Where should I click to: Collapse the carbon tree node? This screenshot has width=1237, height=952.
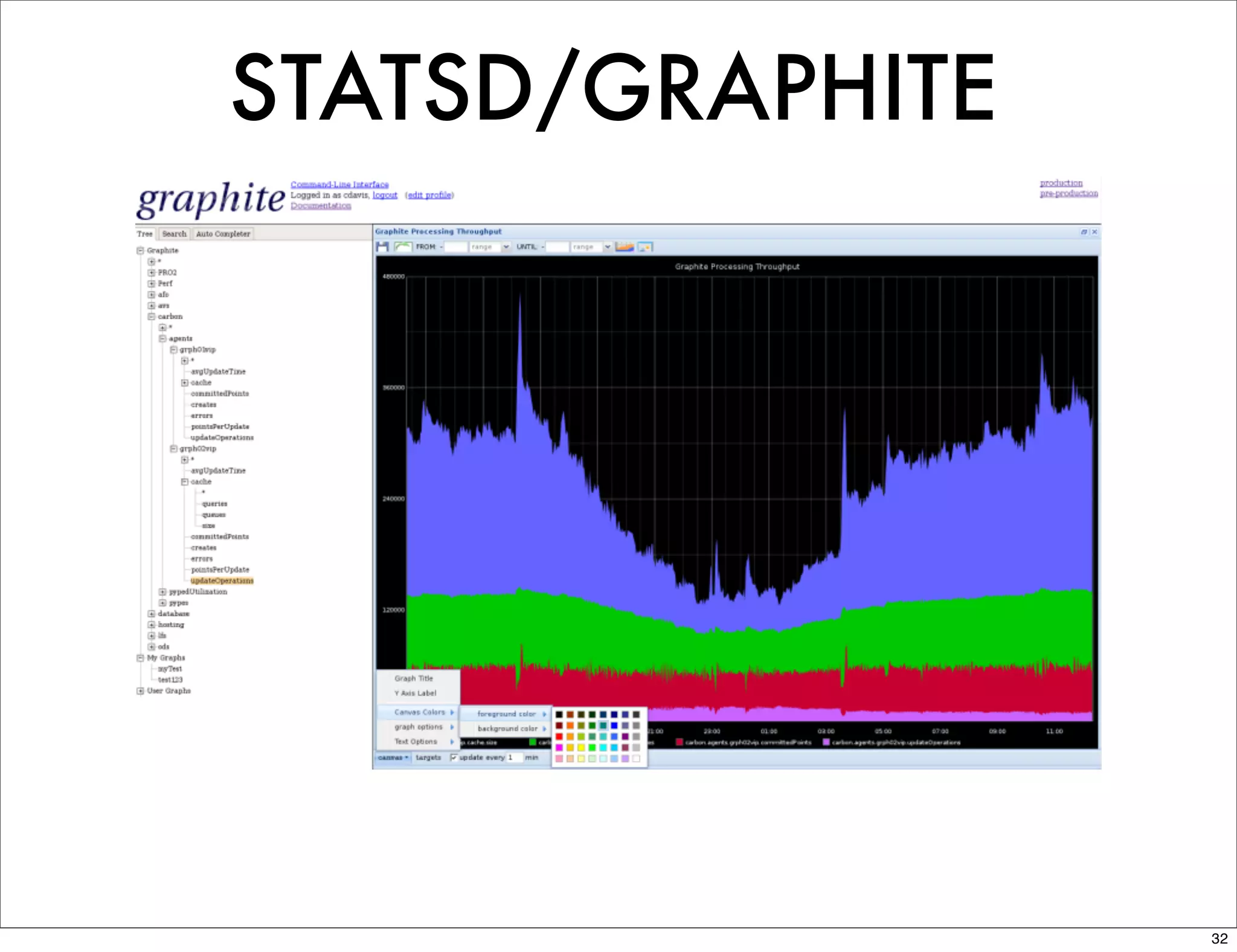click(x=152, y=317)
